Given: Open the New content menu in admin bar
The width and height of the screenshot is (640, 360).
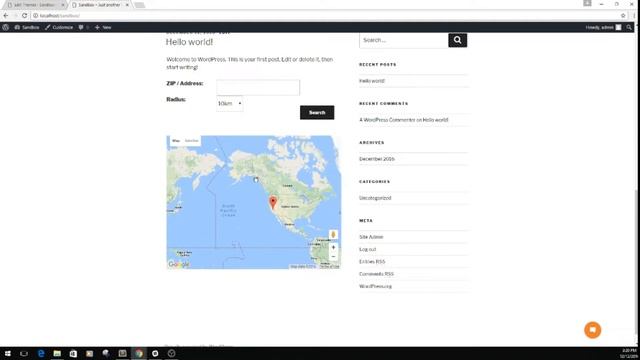Looking at the screenshot, I should pos(103,27).
